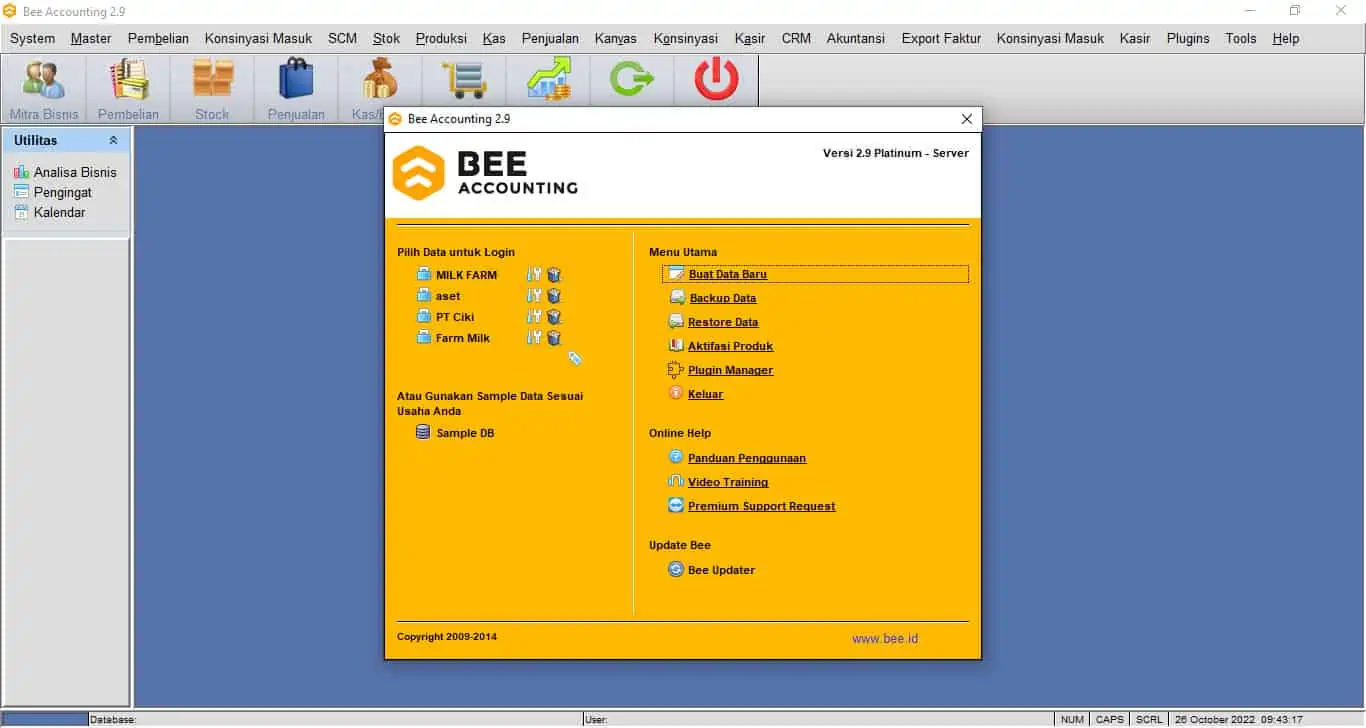Click the trash icon for aset database
Image resolution: width=1366 pixels, height=728 pixels.
[554, 296]
